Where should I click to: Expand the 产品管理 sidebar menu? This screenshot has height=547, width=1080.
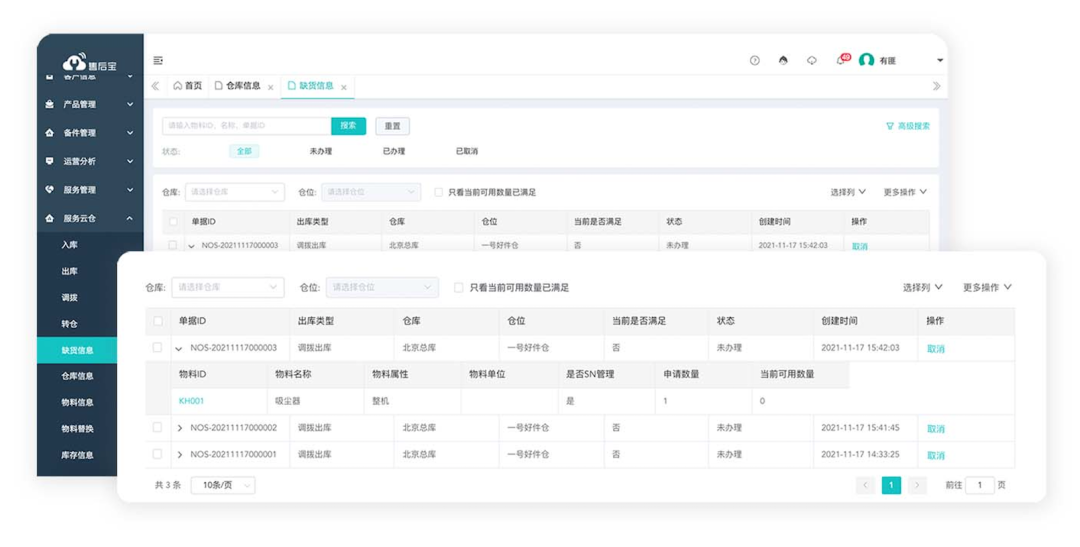[90, 104]
